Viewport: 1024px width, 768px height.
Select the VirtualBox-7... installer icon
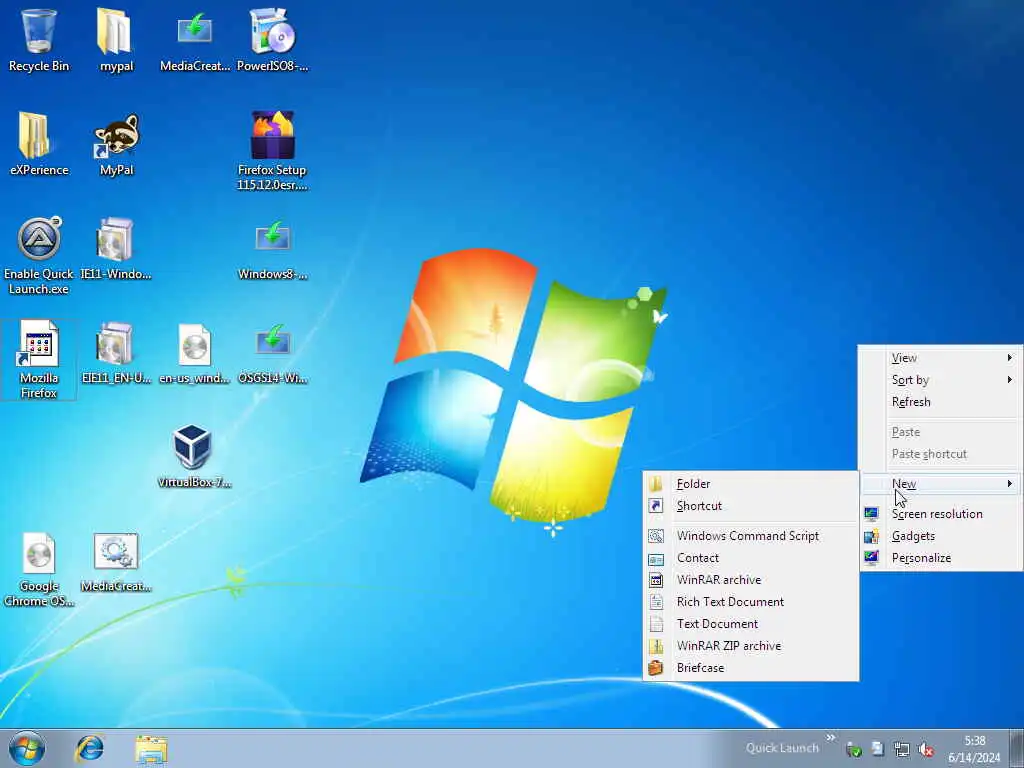tap(195, 456)
